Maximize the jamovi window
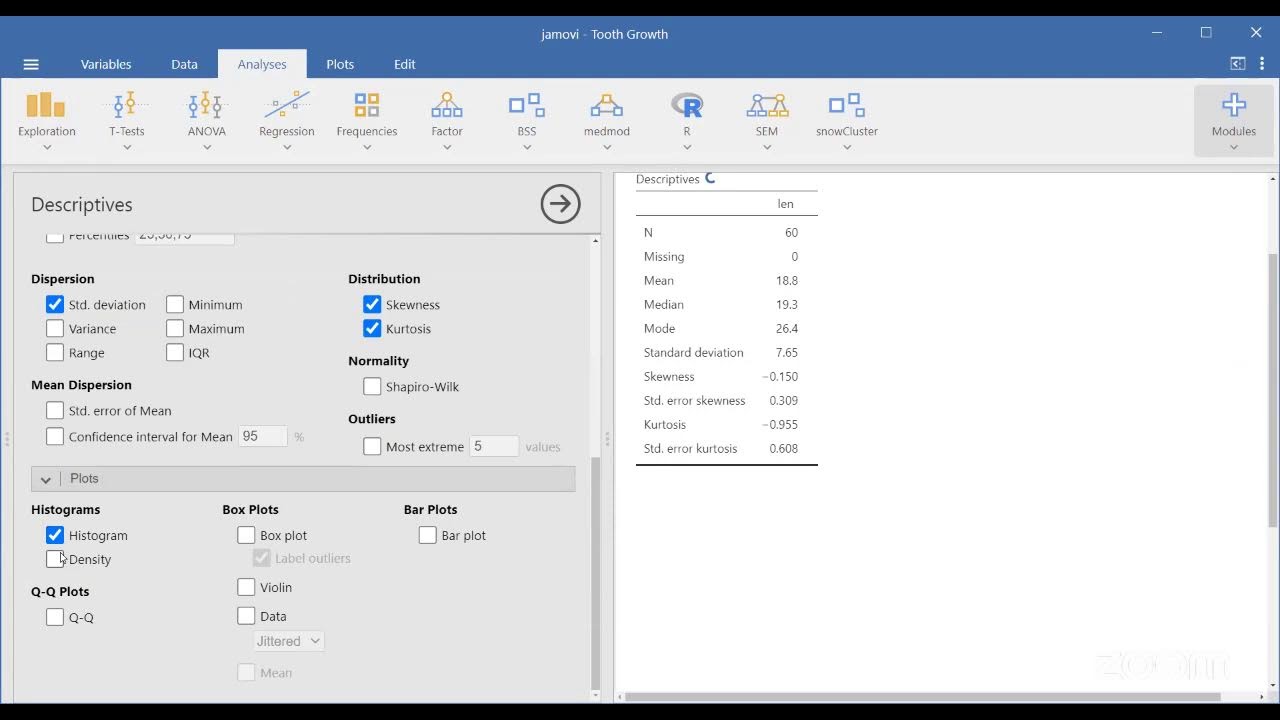Viewport: 1280px width, 720px height. (x=1206, y=33)
